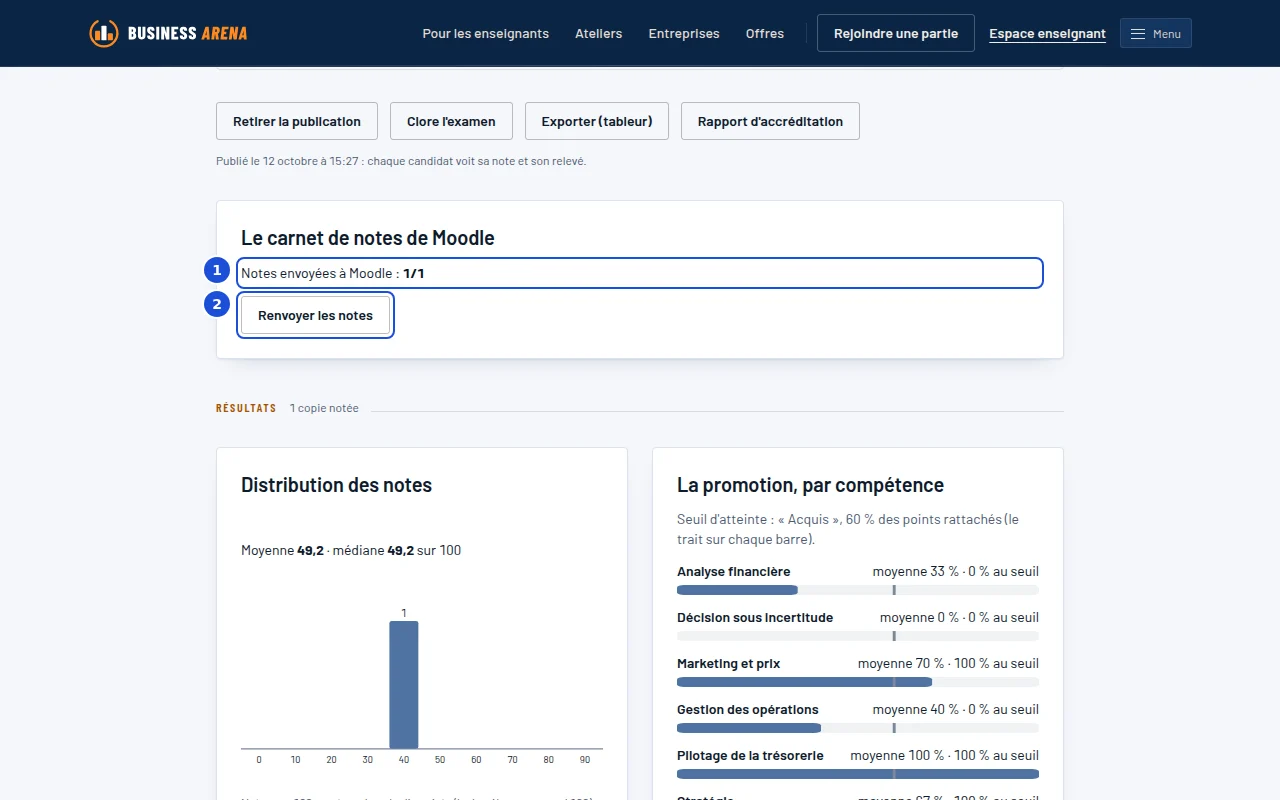Select Entreprises in the top nav
The height and width of the screenshot is (800, 1280).
(x=684, y=33)
